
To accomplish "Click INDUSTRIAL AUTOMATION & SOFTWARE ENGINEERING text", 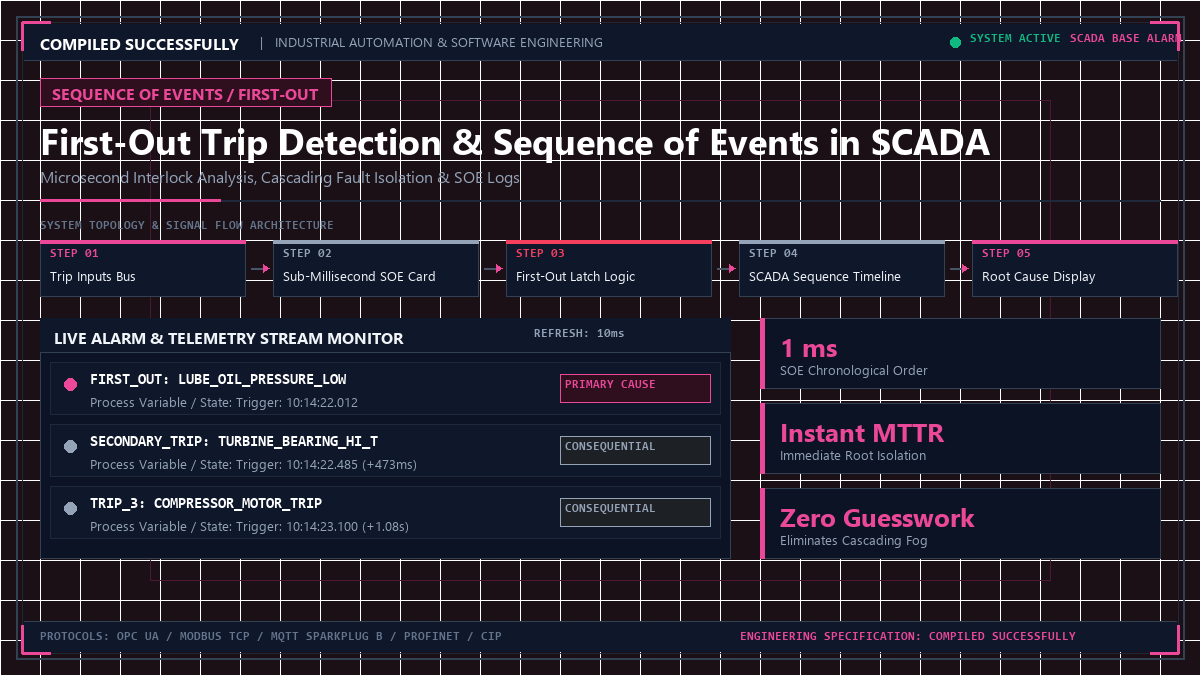I will pos(439,43).
